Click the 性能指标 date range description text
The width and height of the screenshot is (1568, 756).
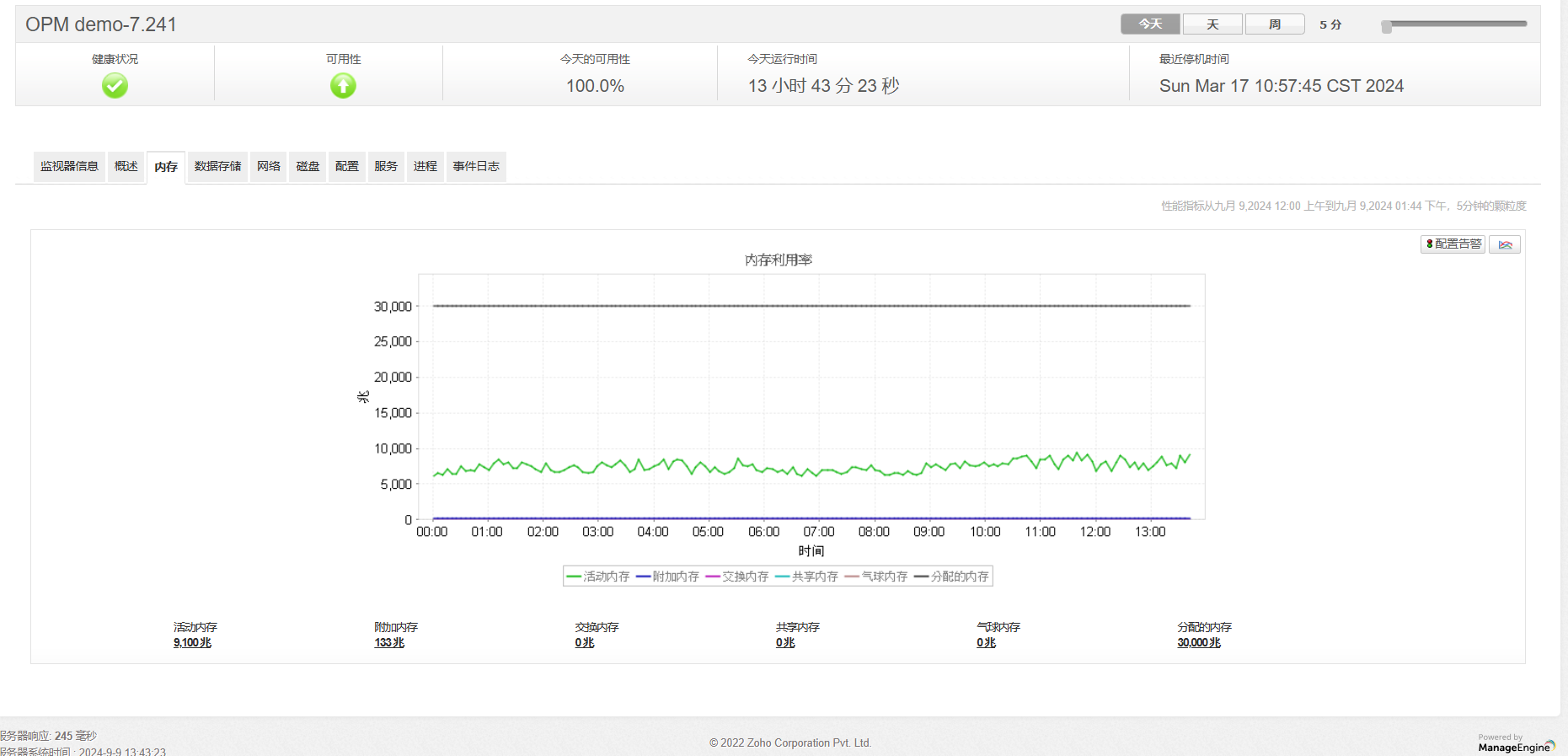click(x=1344, y=206)
